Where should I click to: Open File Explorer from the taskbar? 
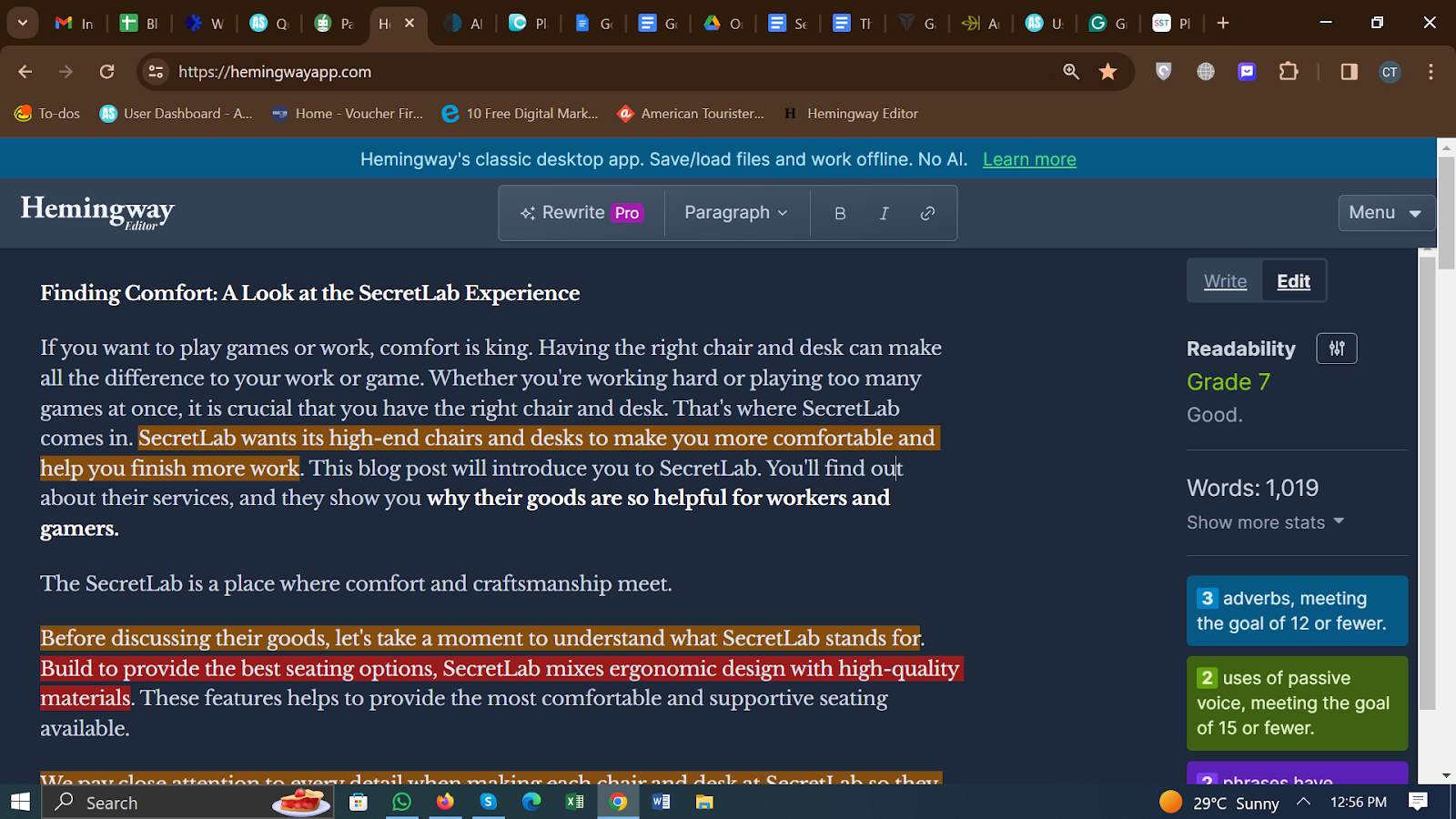tap(704, 802)
